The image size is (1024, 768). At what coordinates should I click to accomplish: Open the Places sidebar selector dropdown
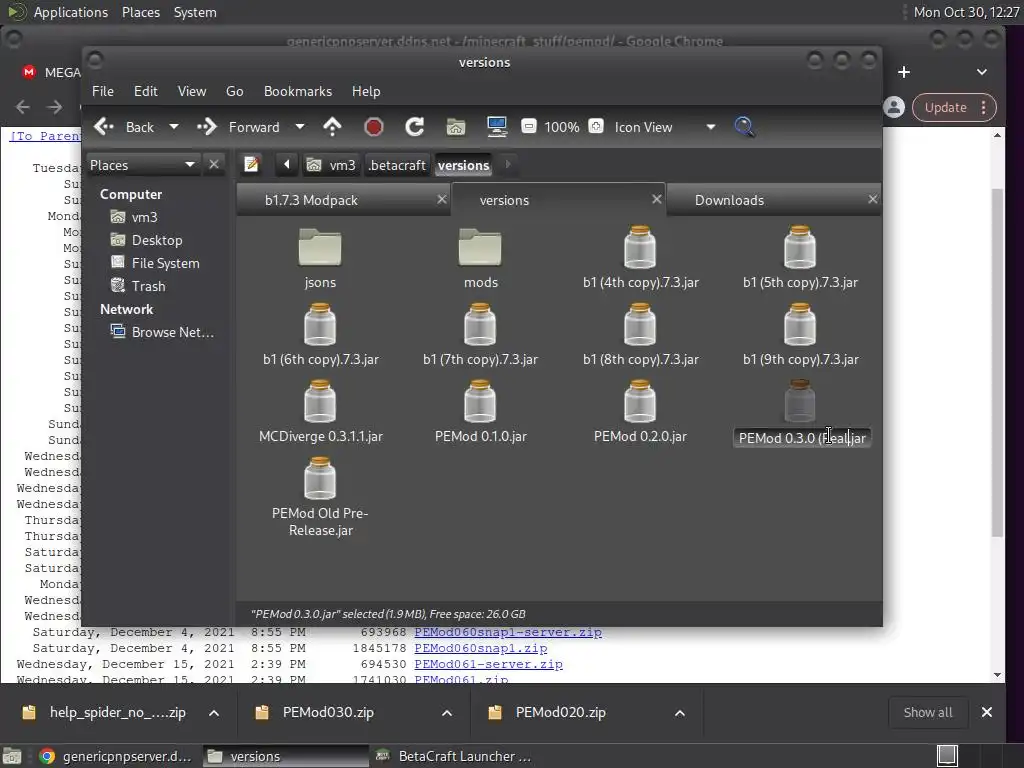point(143,165)
